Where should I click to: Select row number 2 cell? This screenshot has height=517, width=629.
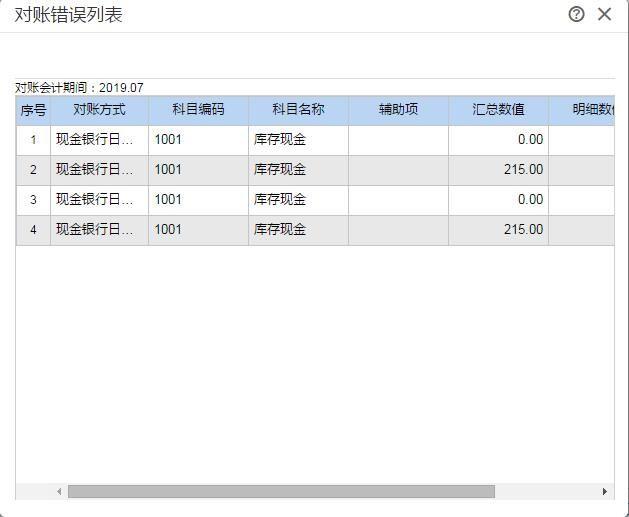pyautogui.click(x=33, y=170)
